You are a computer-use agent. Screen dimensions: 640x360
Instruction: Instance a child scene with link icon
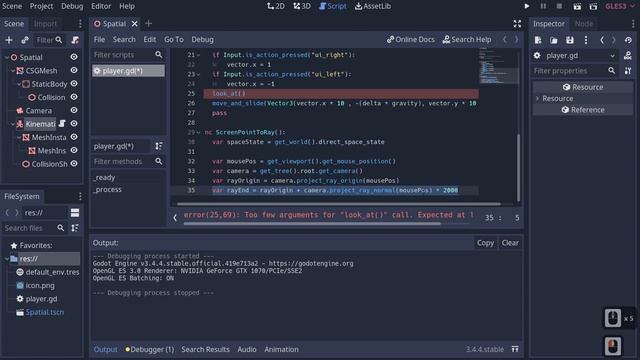pos(25,40)
